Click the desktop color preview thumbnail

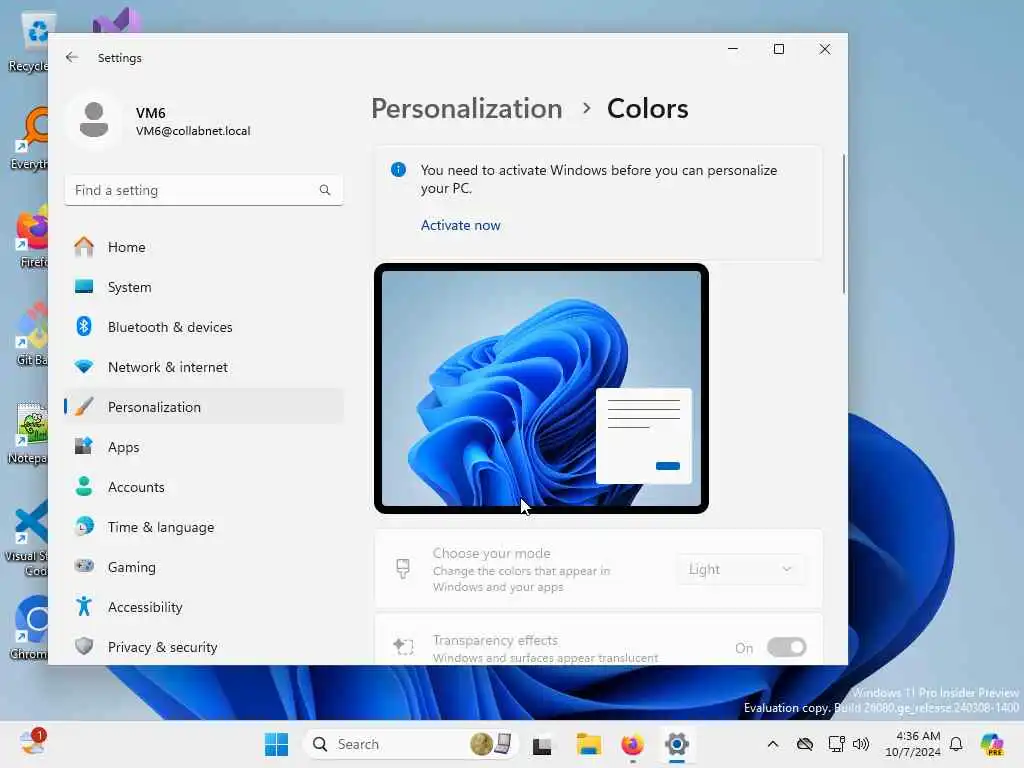click(541, 388)
